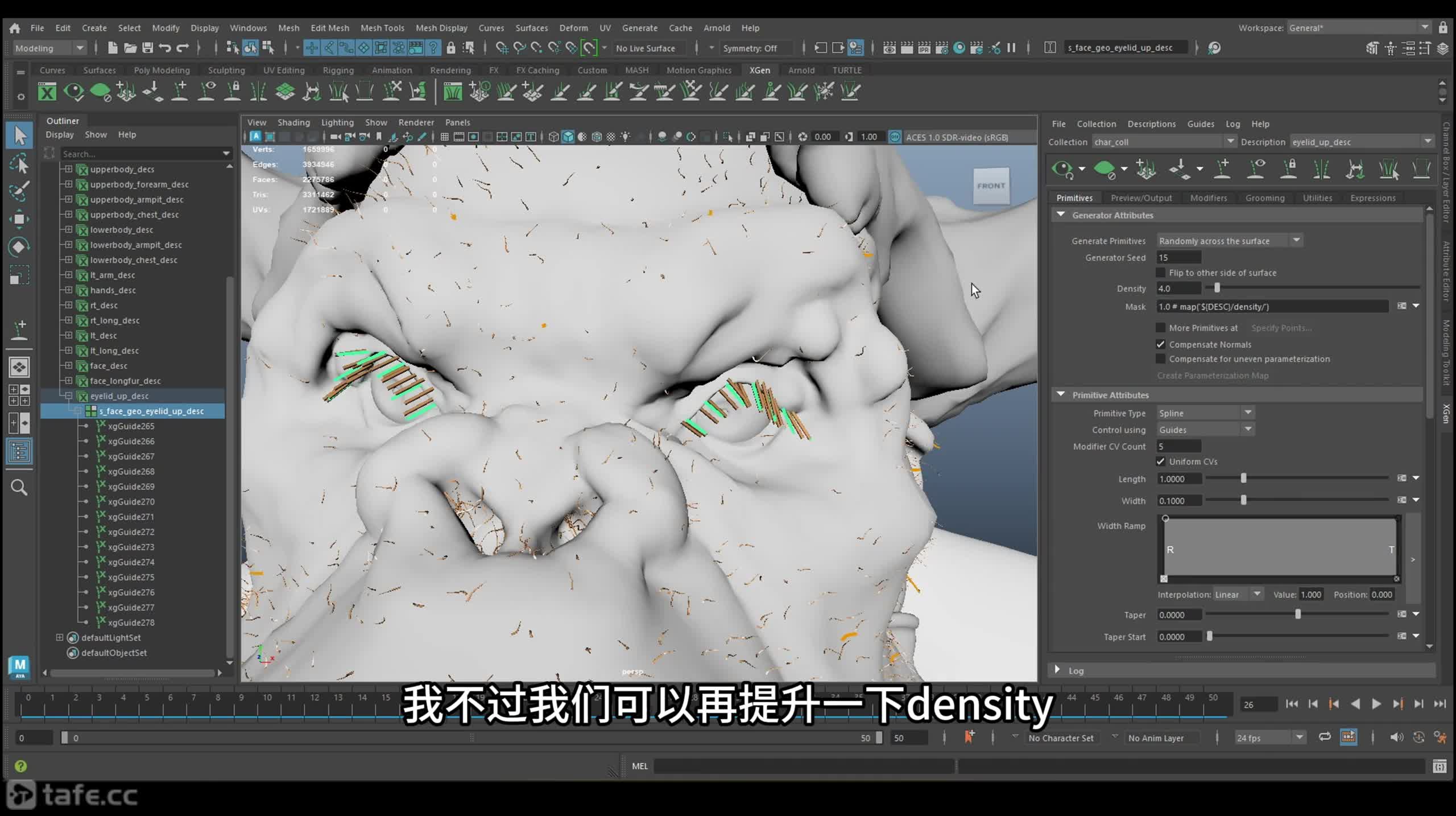Viewport: 1456px width, 816px height.
Task: Adjust the Taper slider
Action: (1297, 614)
